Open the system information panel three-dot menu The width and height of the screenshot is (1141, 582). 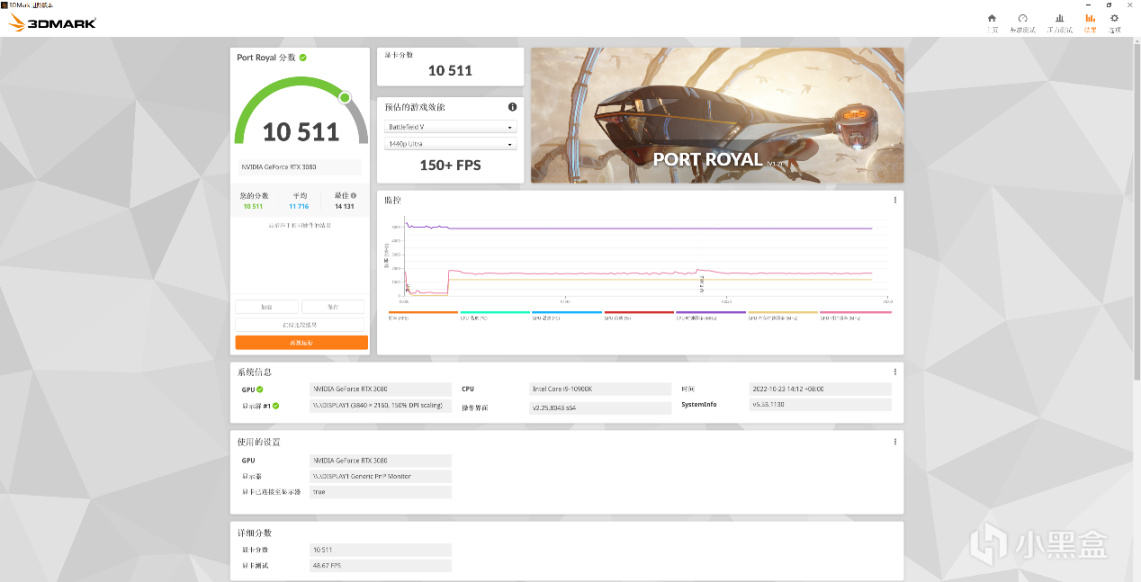coord(895,372)
